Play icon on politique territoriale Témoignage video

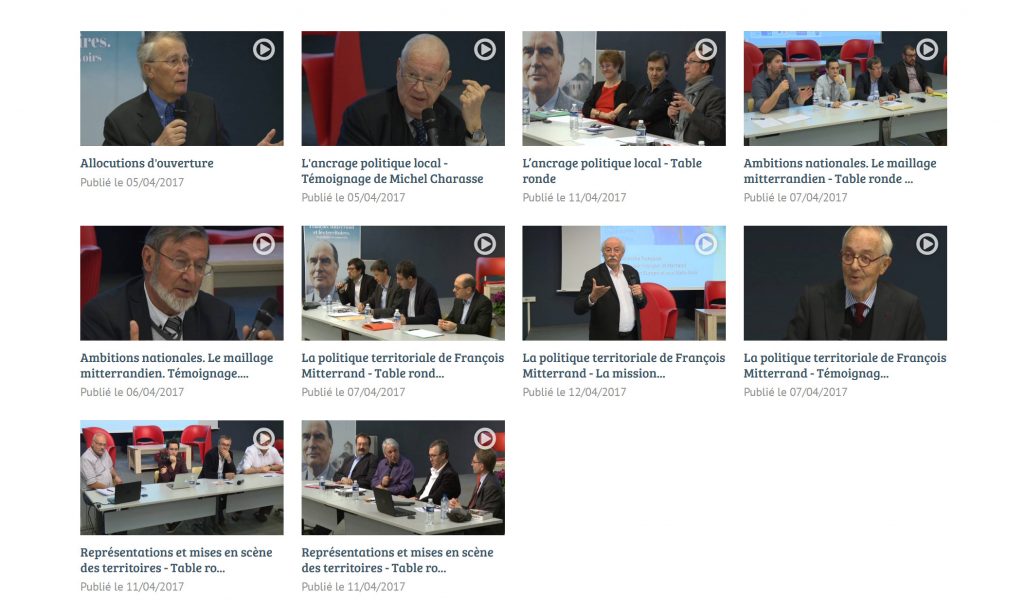pyautogui.click(x=927, y=244)
